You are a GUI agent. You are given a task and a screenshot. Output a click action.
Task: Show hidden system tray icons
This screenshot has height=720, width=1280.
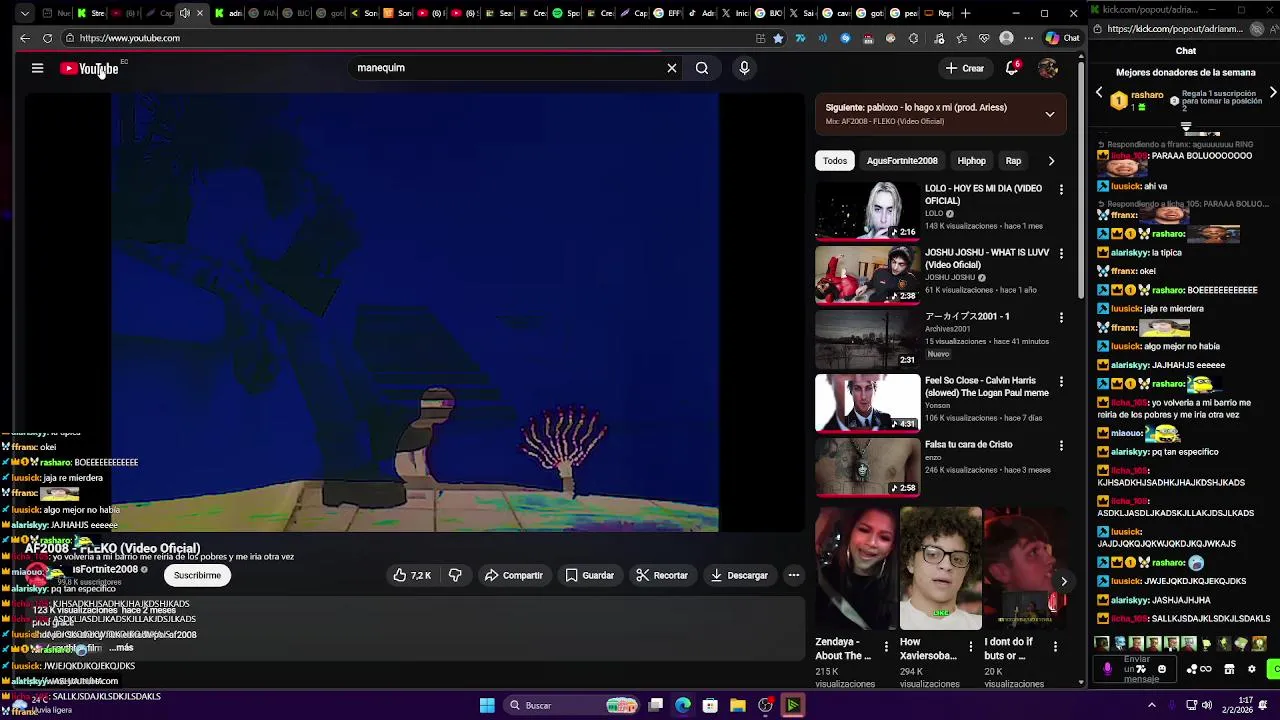(x=1151, y=705)
